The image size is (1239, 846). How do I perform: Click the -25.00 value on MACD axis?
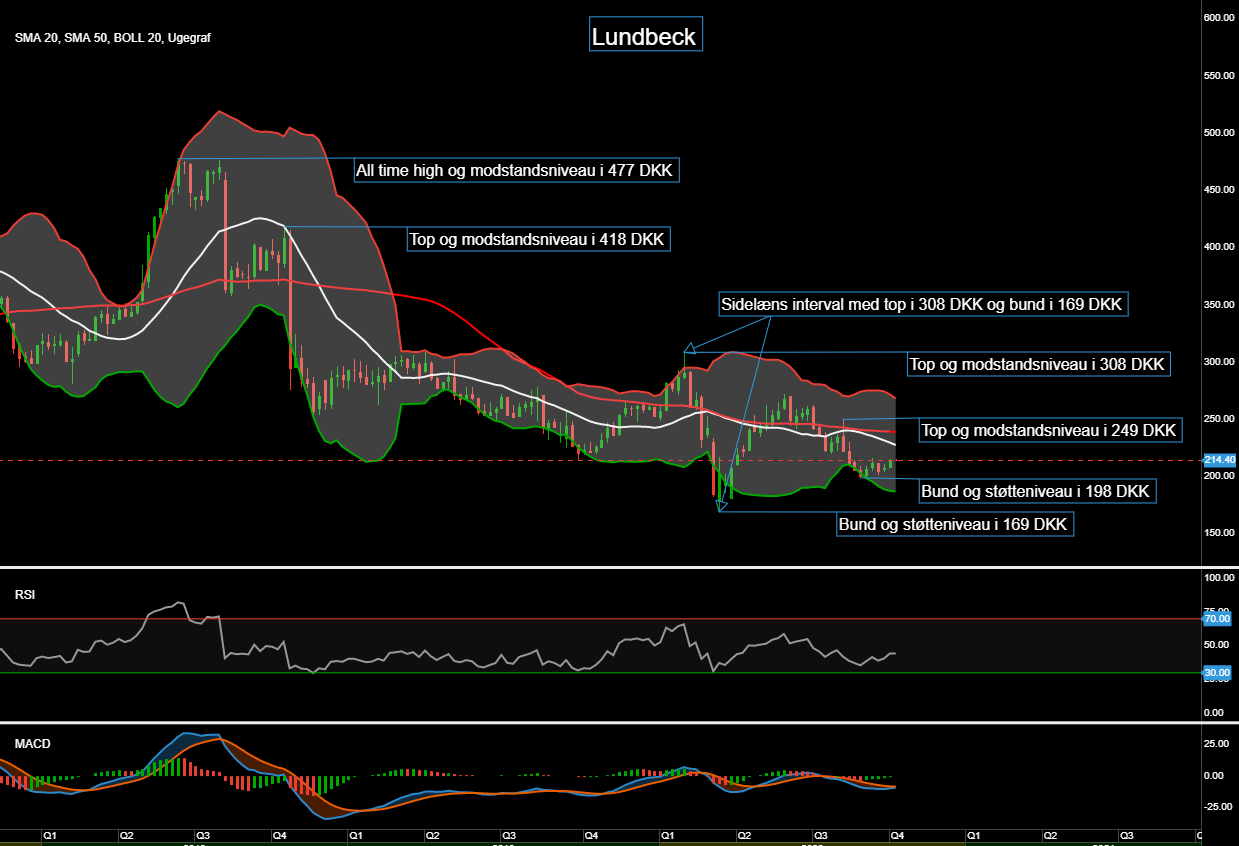1217,807
